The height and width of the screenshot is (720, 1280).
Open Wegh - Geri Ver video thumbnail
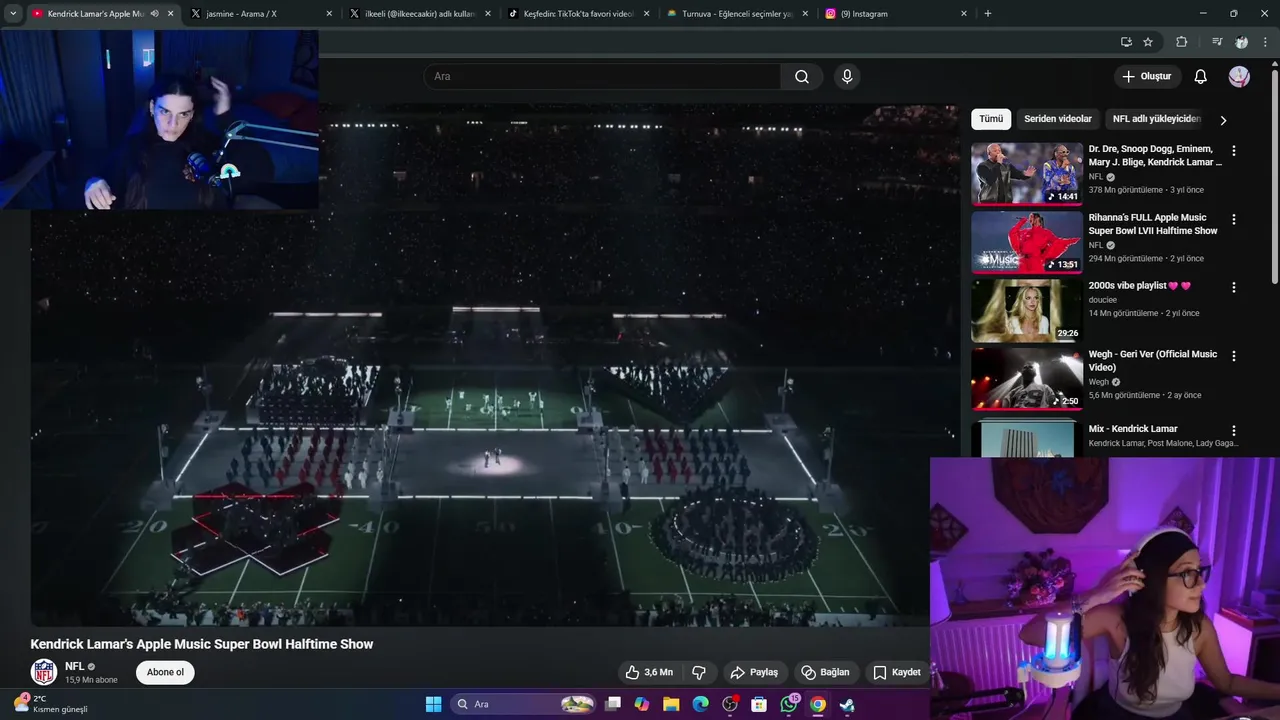(1027, 379)
